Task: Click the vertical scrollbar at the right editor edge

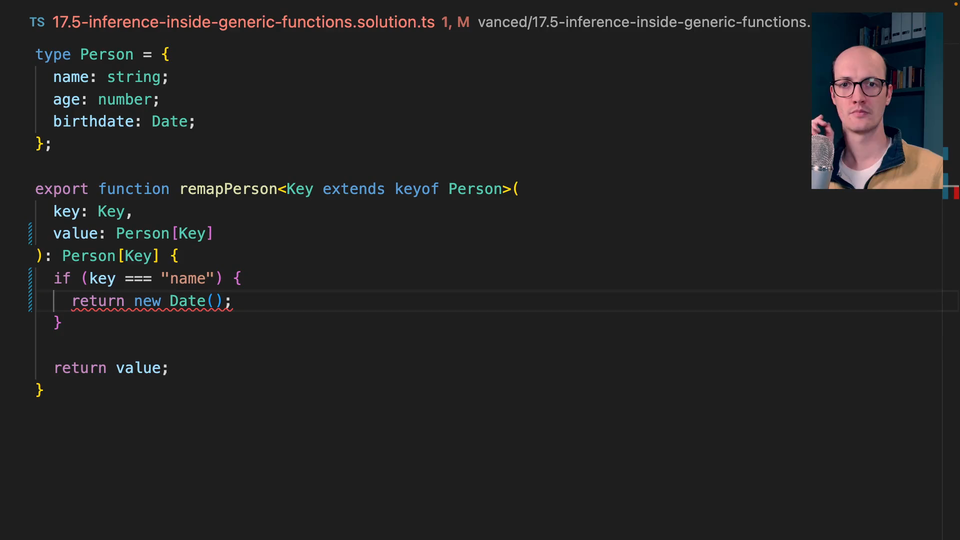Action: [x=951, y=350]
